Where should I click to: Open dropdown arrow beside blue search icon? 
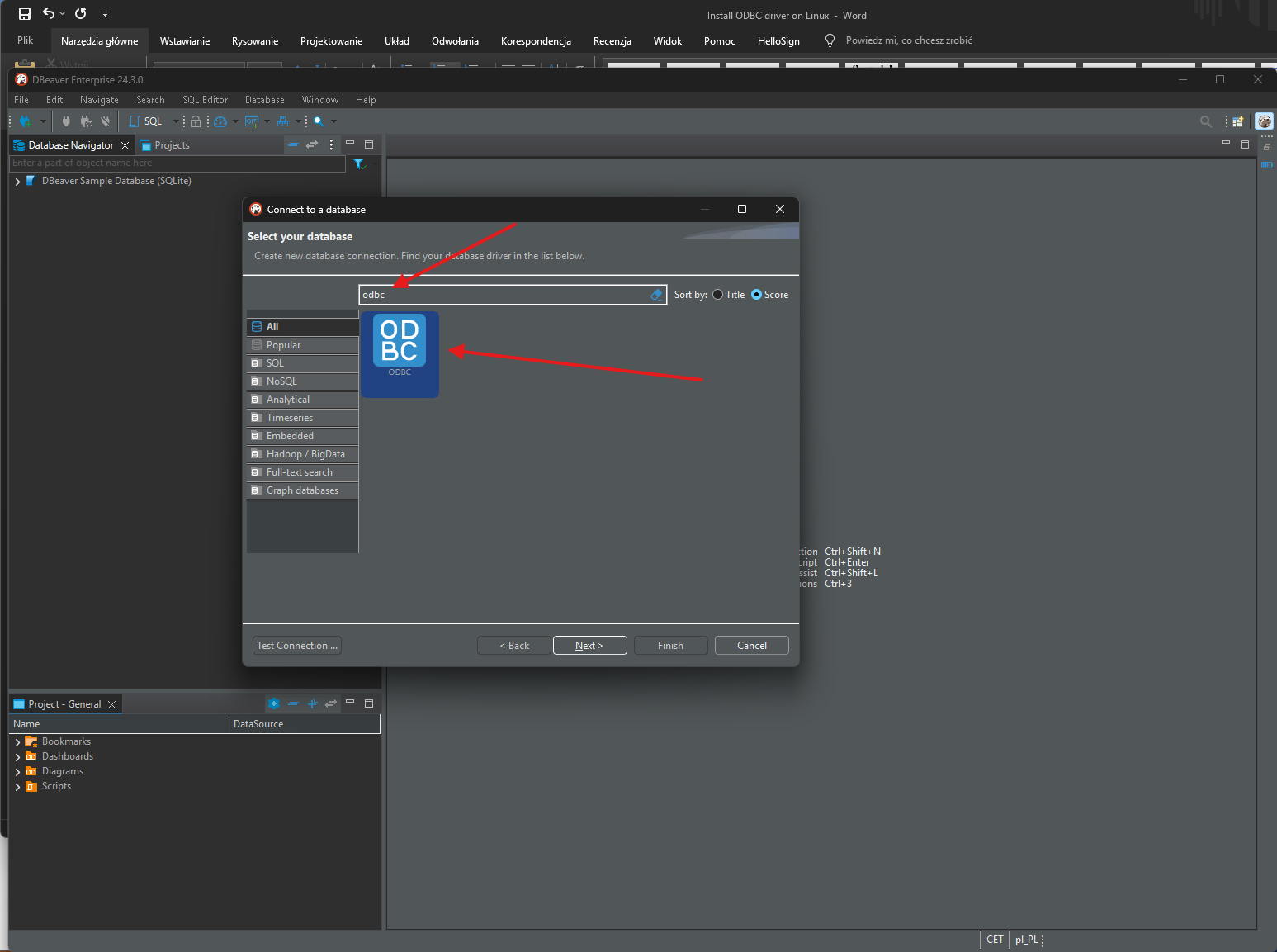(x=333, y=121)
